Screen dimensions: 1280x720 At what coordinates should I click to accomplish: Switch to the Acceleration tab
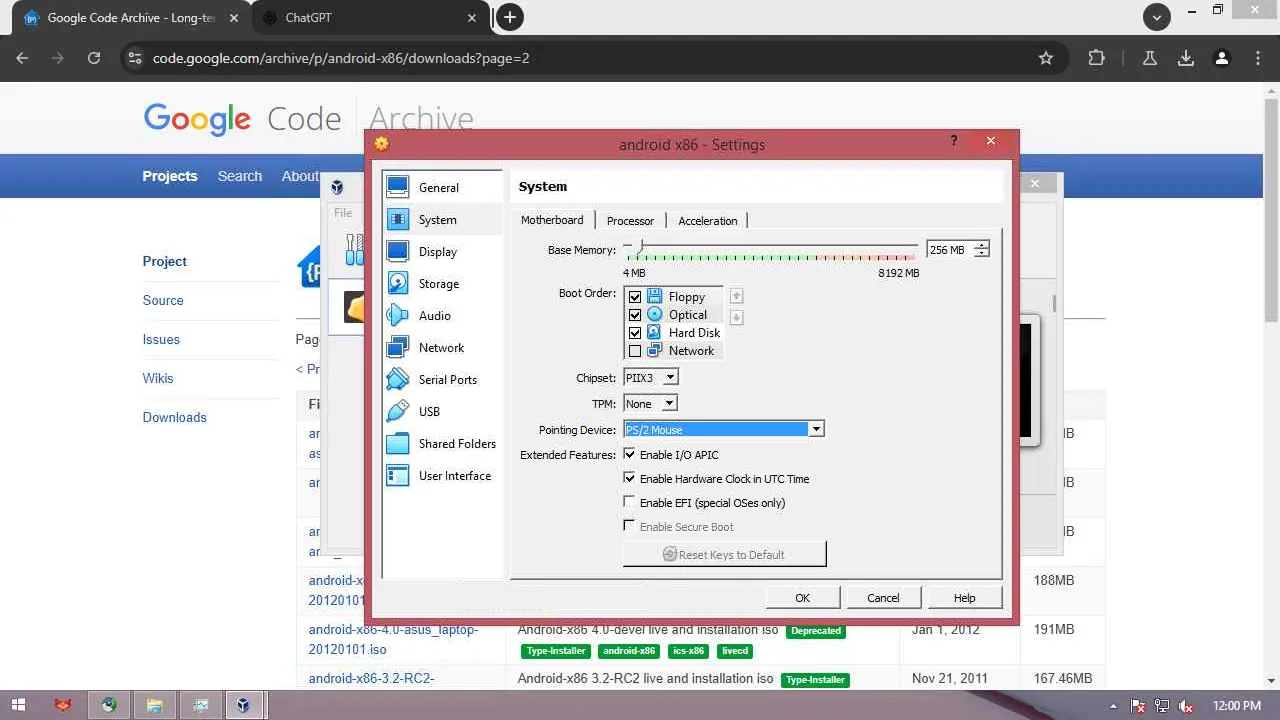coord(708,220)
